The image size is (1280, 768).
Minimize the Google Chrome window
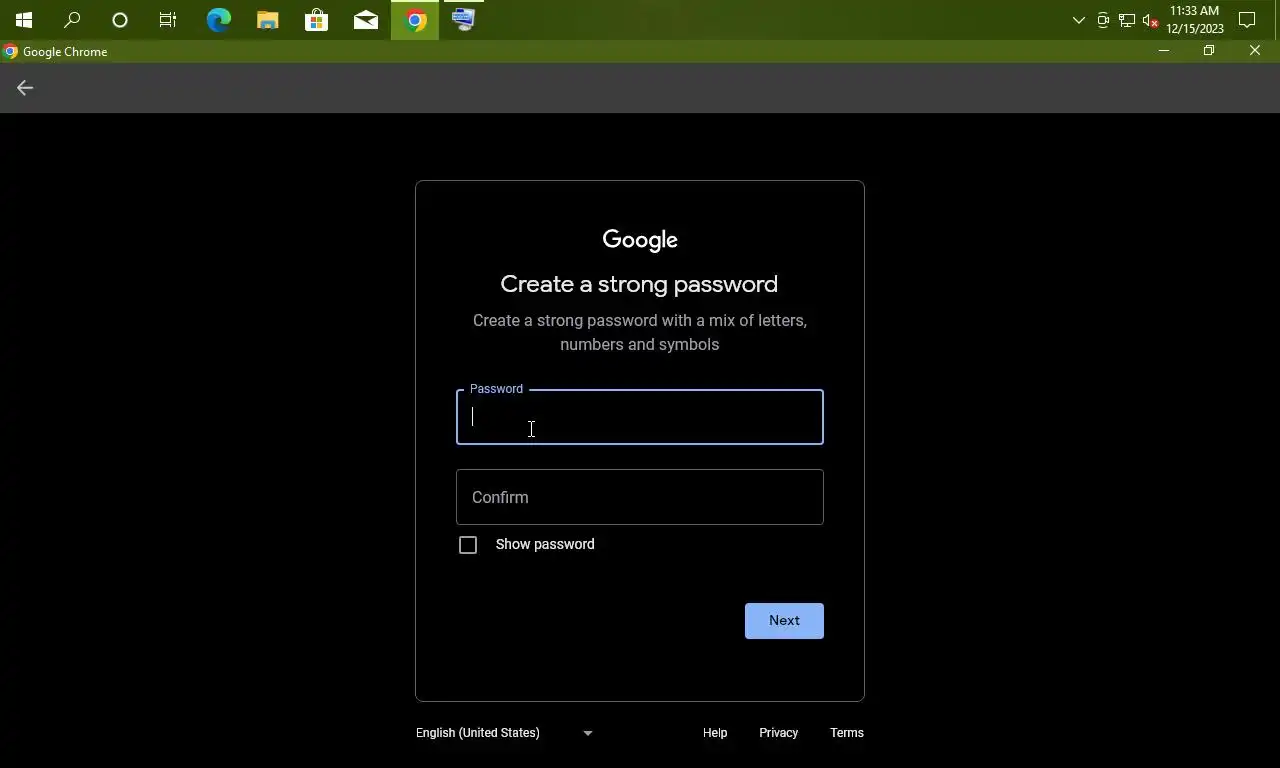click(x=1163, y=51)
